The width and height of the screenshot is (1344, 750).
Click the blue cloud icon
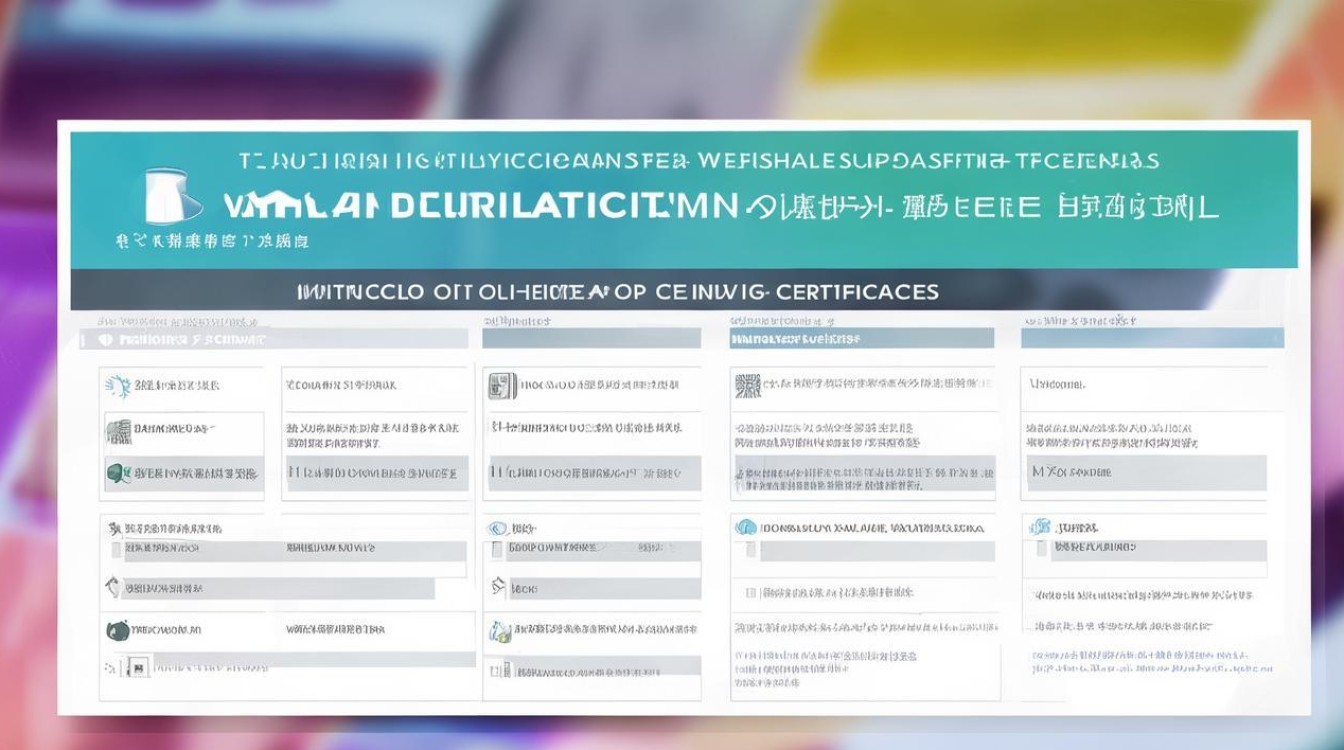(x=745, y=527)
